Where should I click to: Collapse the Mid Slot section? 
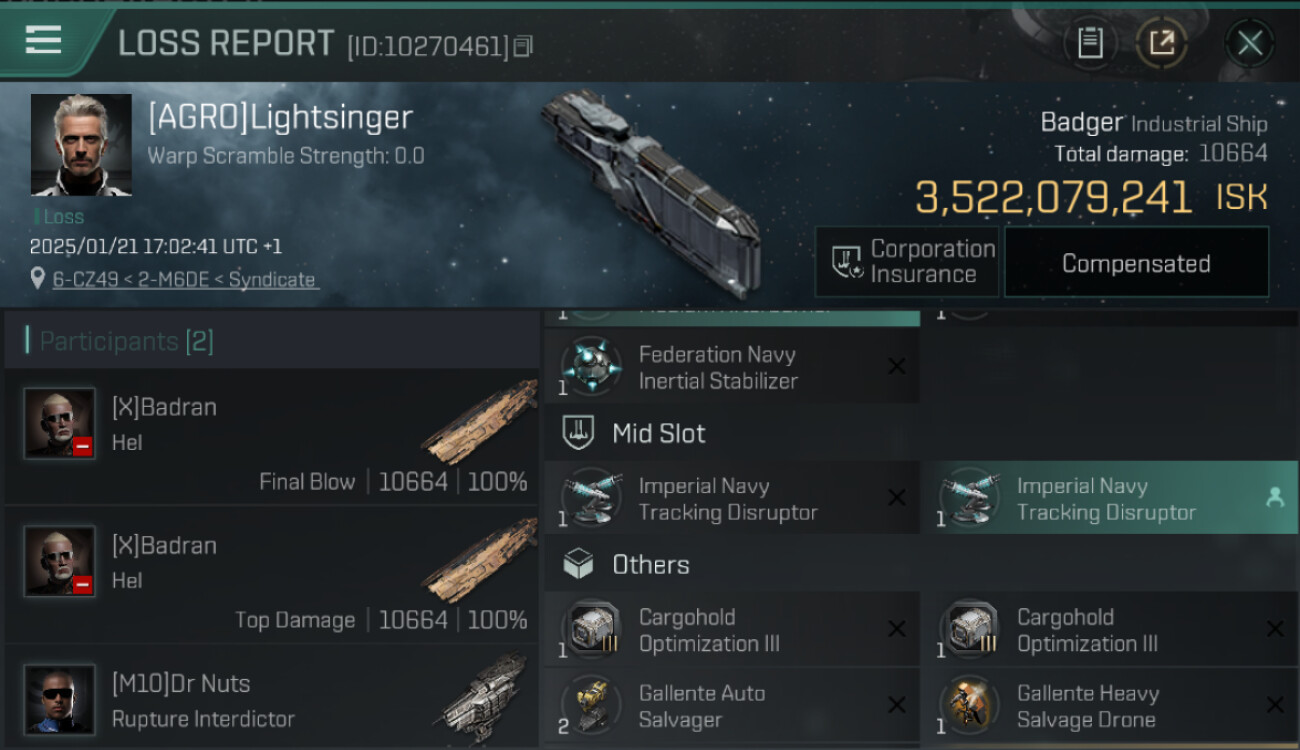pyautogui.click(x=658, y=433)
